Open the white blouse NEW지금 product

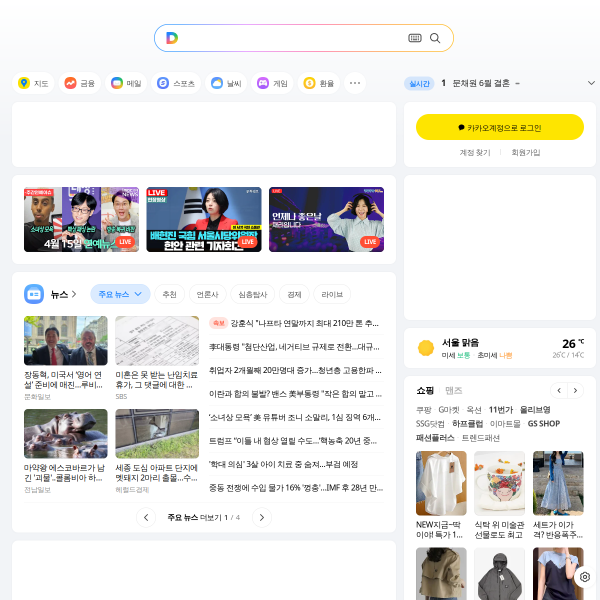(441, 495)
